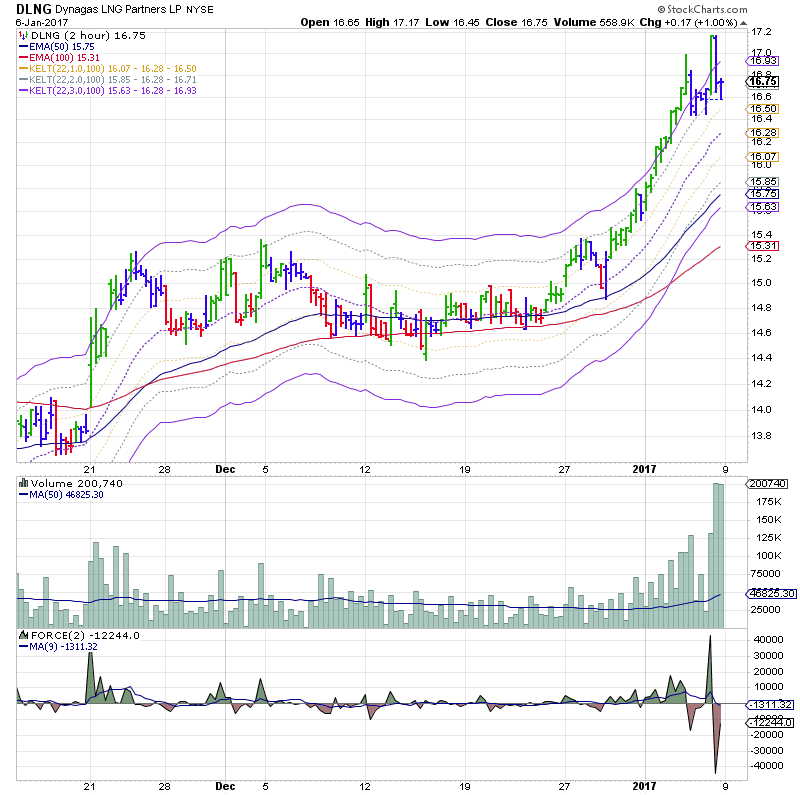Click the -1311.32 force index tag
This screenshot has width=800, height=795.
click(x=770, y=705)
